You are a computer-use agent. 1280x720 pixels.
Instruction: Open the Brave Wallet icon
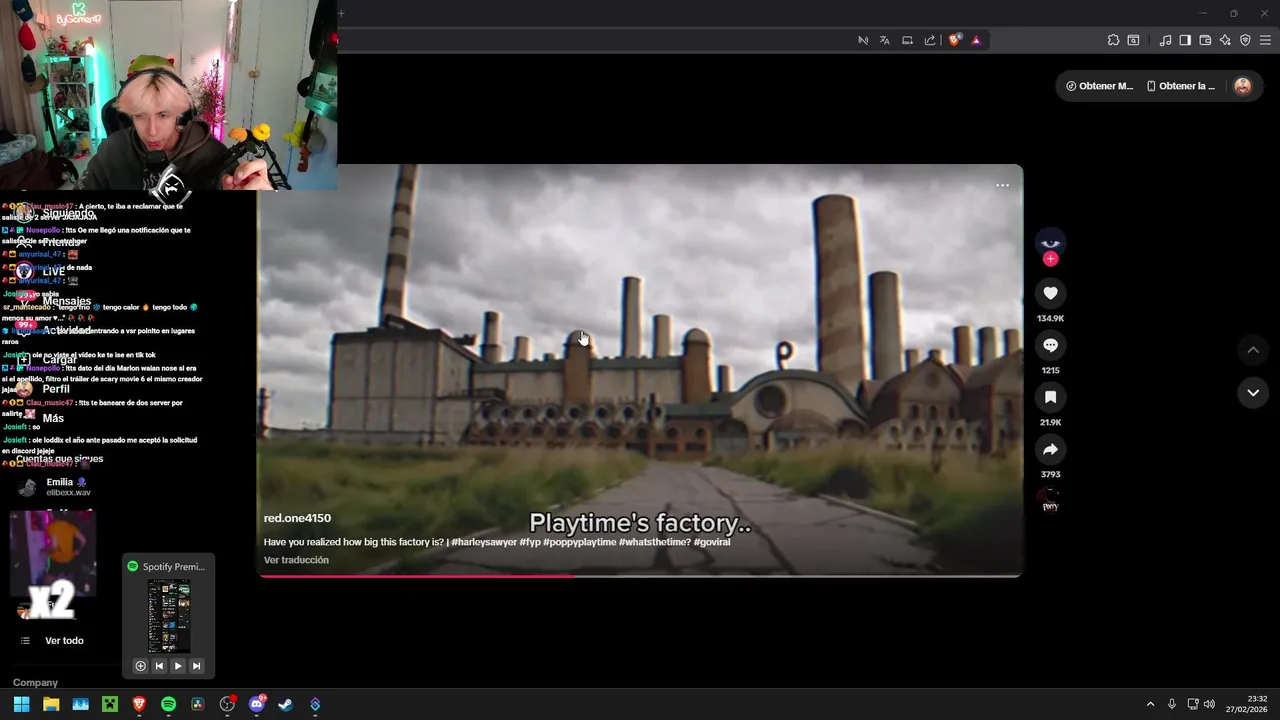pos(1205,40)
